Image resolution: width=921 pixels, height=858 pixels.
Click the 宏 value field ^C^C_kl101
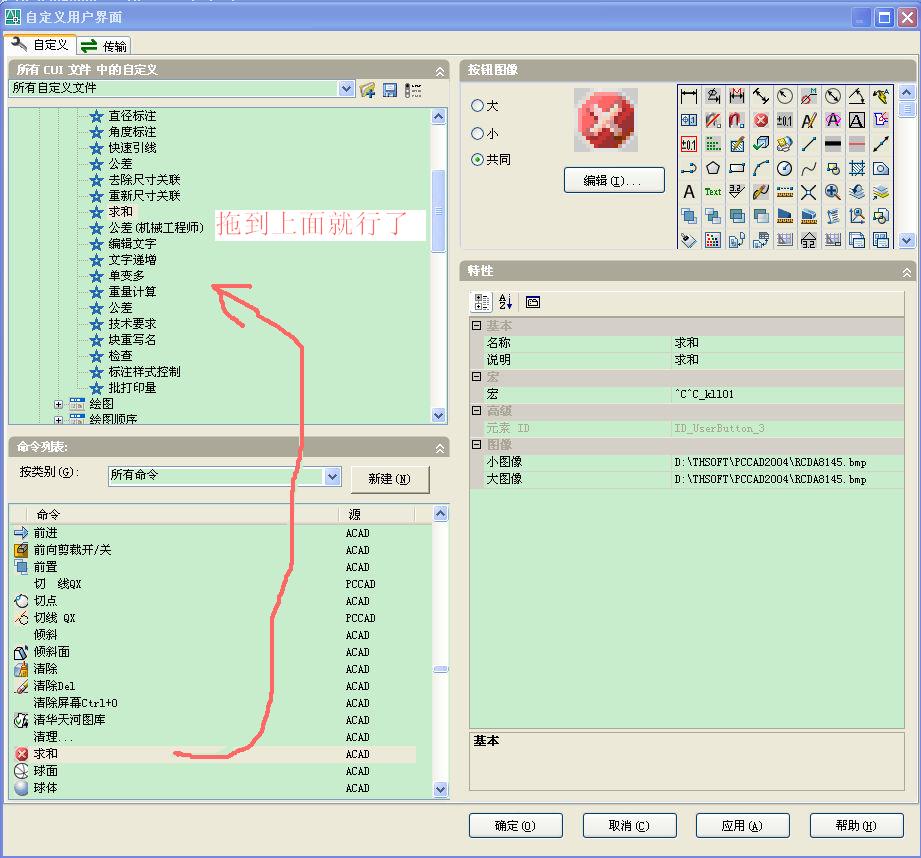788,394
